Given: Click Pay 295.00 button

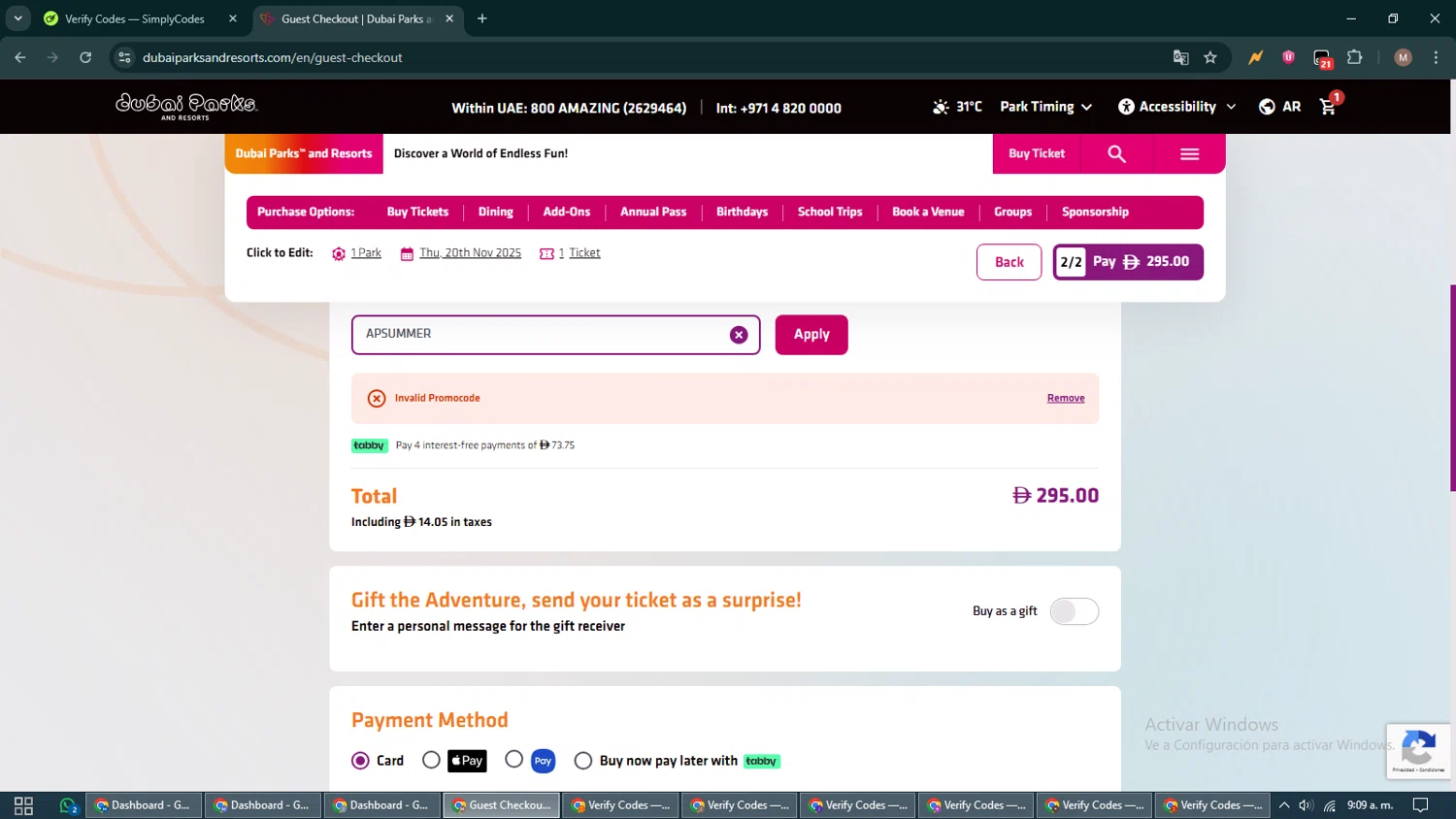Looking at the screenshot, I should click(x=1128, y=262).
